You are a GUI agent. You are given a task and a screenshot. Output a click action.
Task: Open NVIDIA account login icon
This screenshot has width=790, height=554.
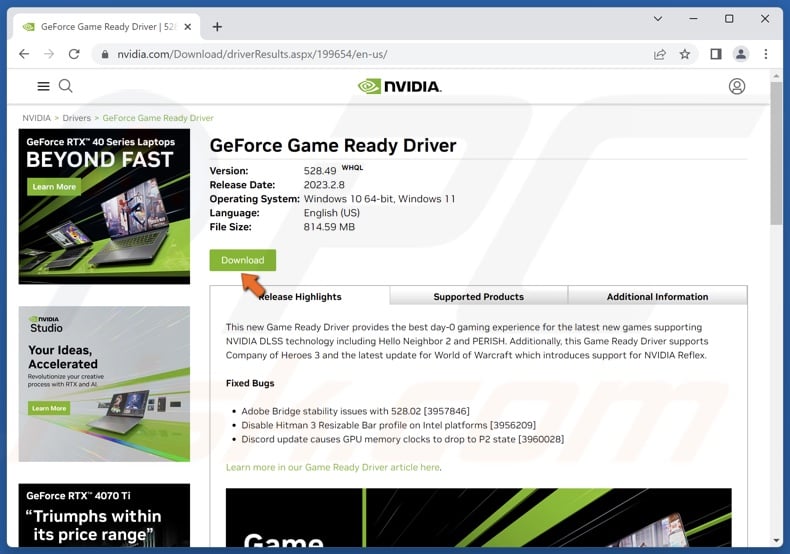(x=737, y=87)
